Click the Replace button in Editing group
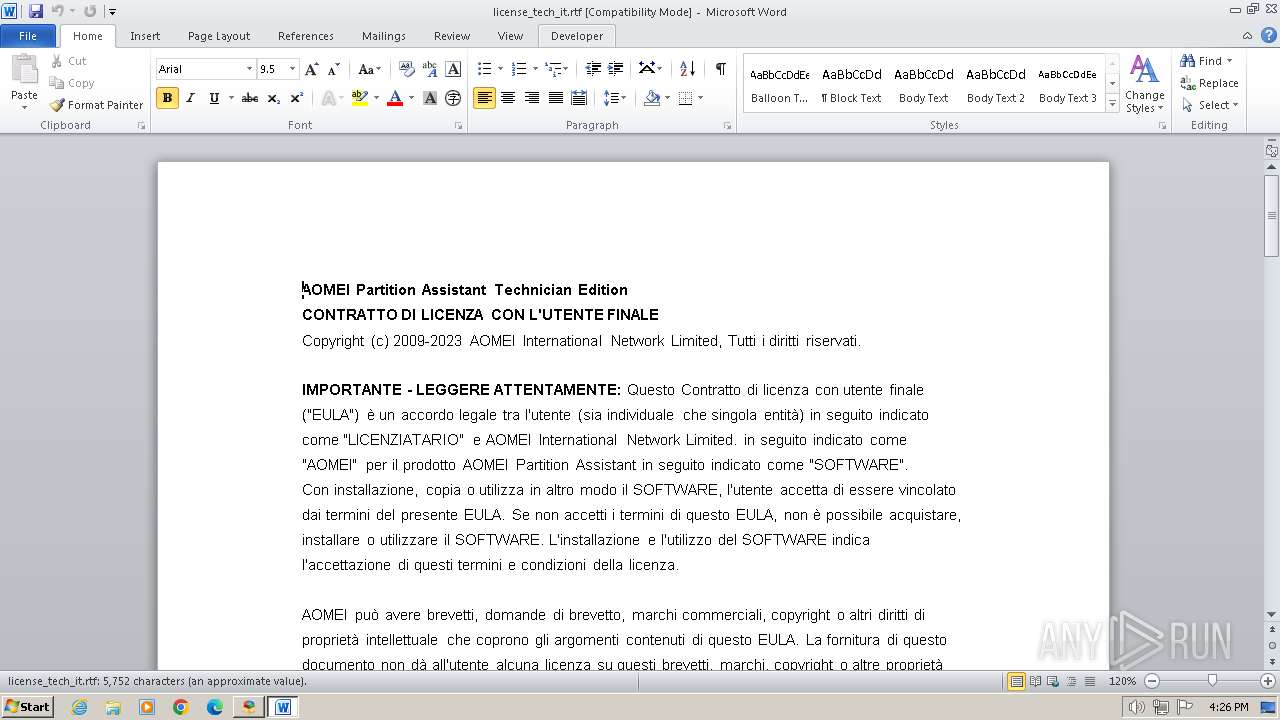Viewport: 1280px width, 720px height. point(1209,83)
